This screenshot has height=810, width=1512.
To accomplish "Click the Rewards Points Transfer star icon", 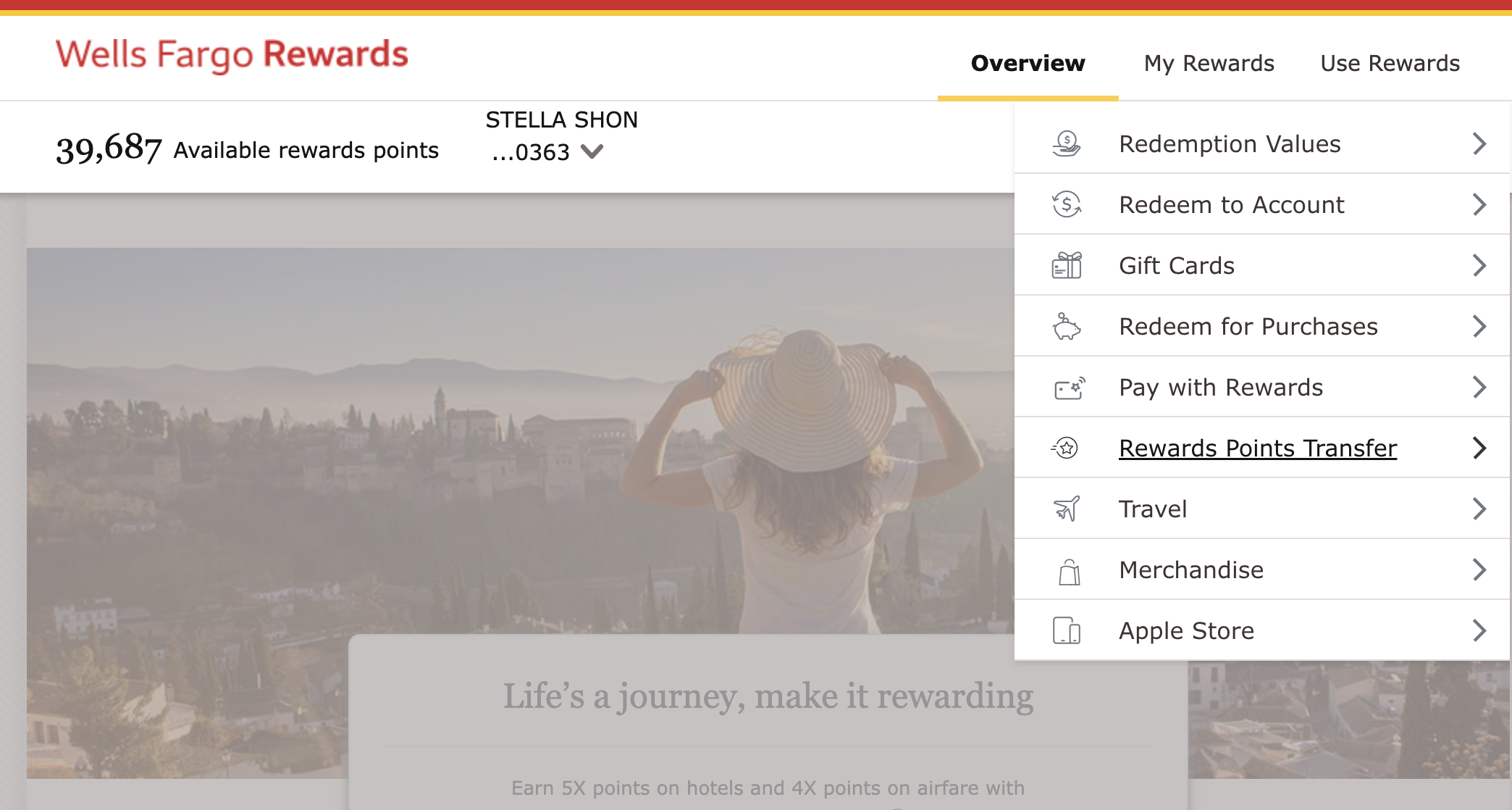I will coord(1065,448).
